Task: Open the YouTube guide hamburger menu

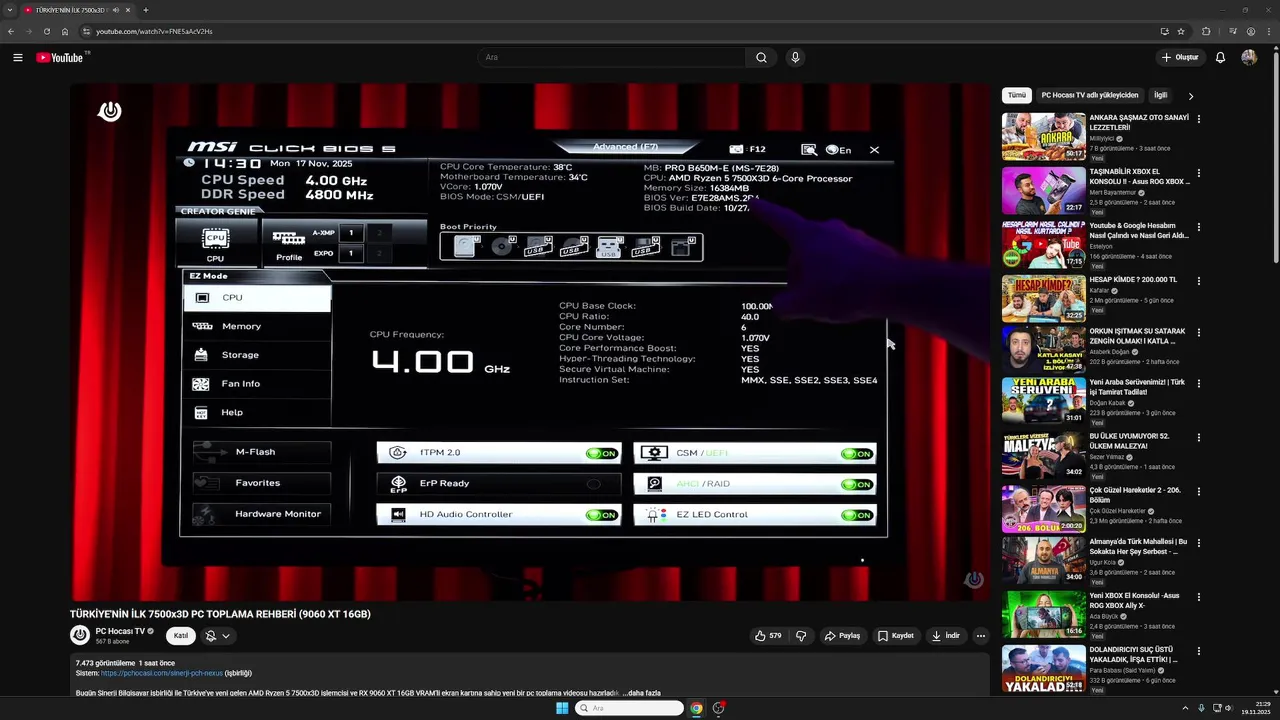Action: (17, 57)
